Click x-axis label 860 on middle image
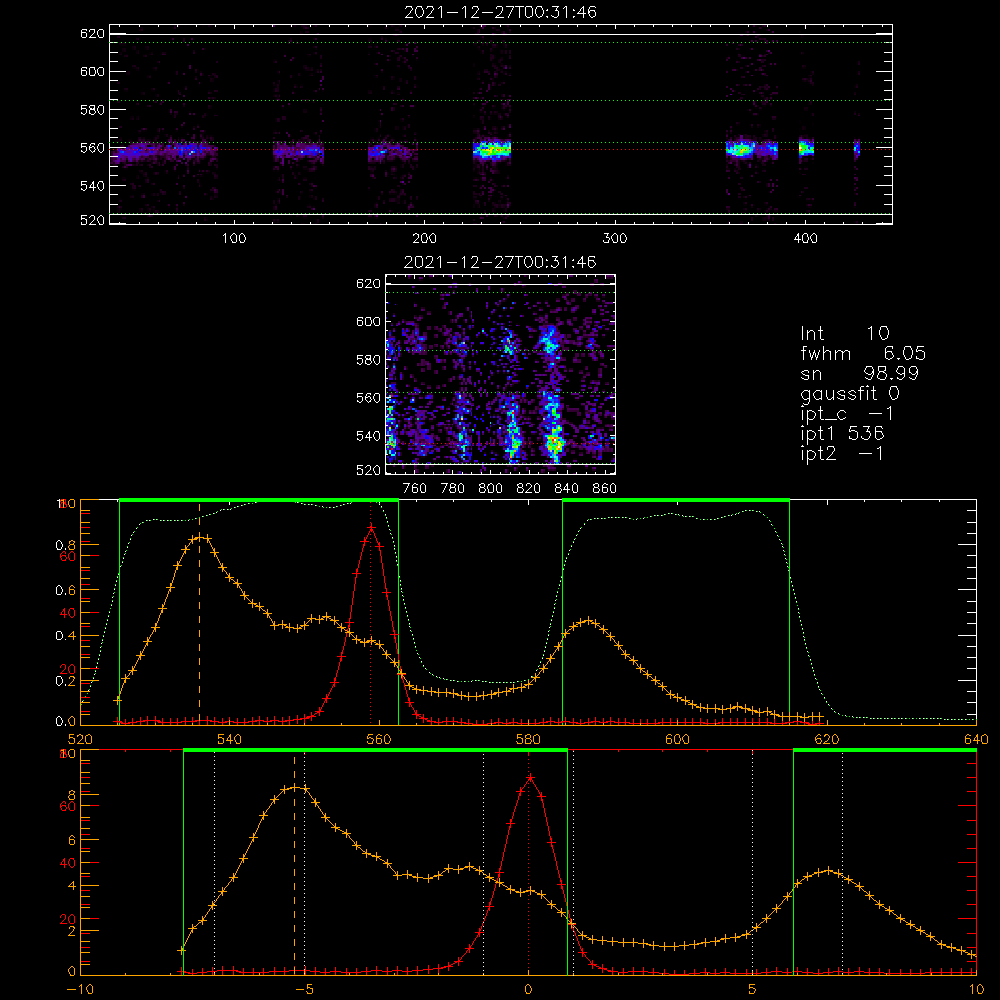Viewport: 1000px width, 1000px height. tap(605, 489)
